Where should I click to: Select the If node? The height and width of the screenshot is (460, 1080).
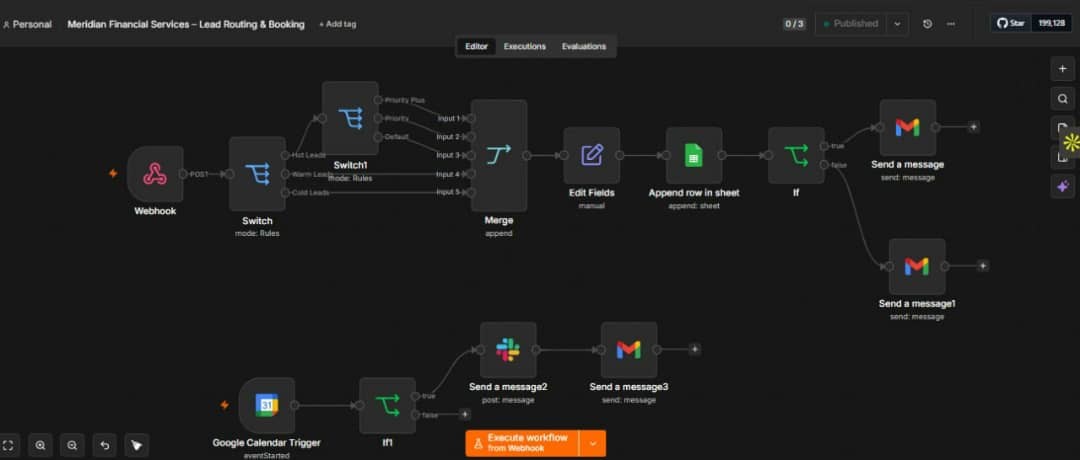click(x=796, y=156)
